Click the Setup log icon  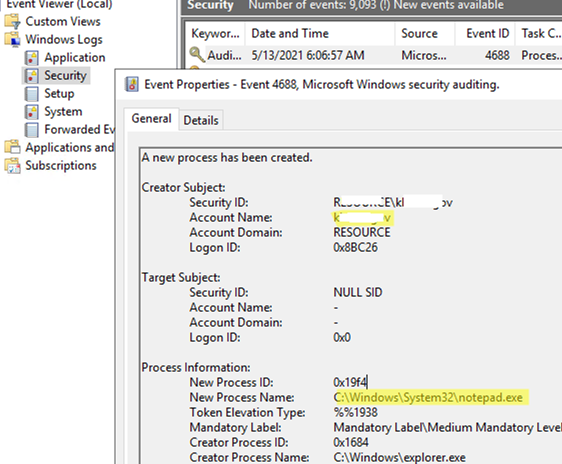[x=32, y=94]
